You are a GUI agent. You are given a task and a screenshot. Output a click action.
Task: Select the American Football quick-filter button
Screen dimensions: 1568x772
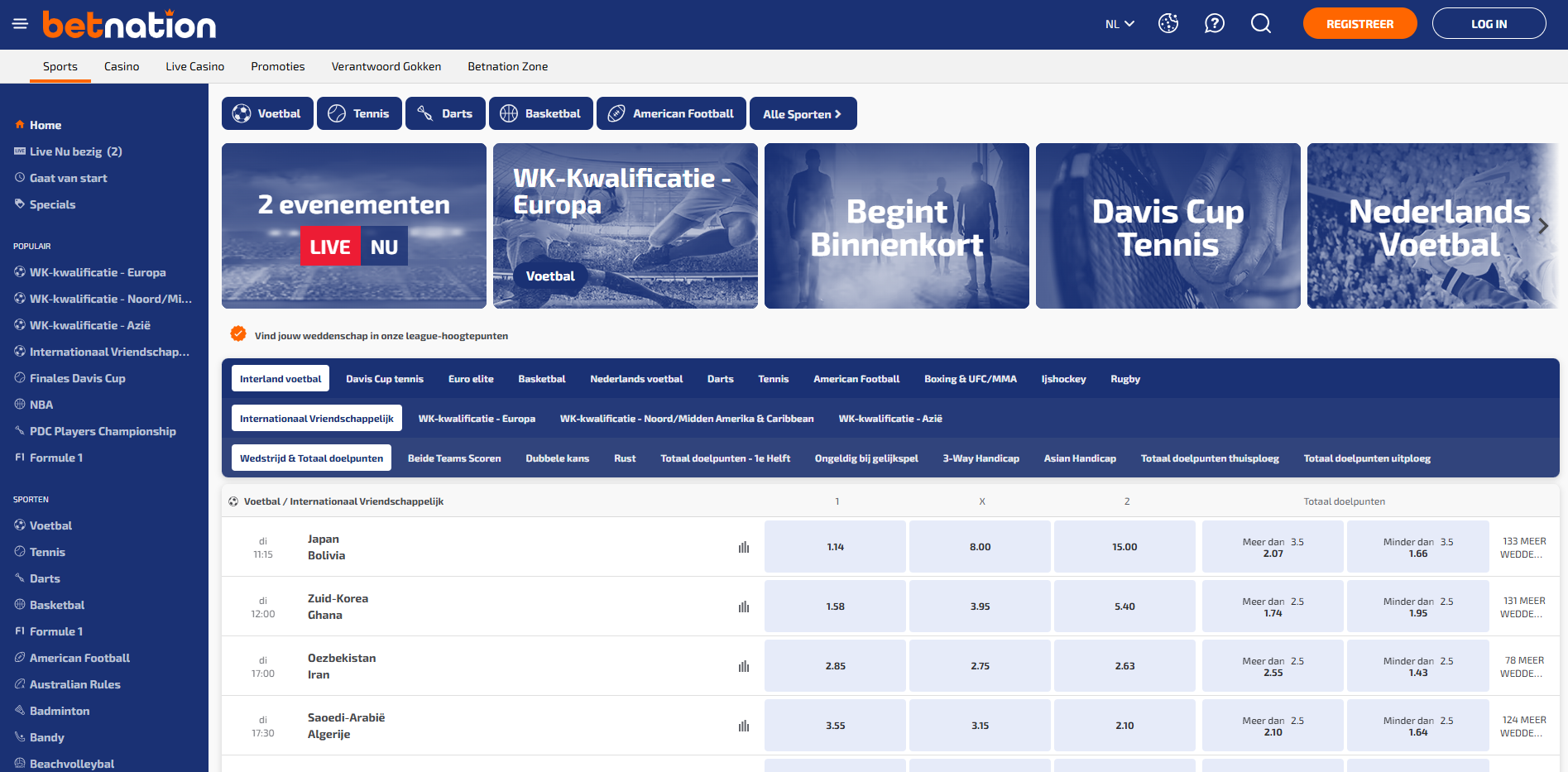(672, 113)
